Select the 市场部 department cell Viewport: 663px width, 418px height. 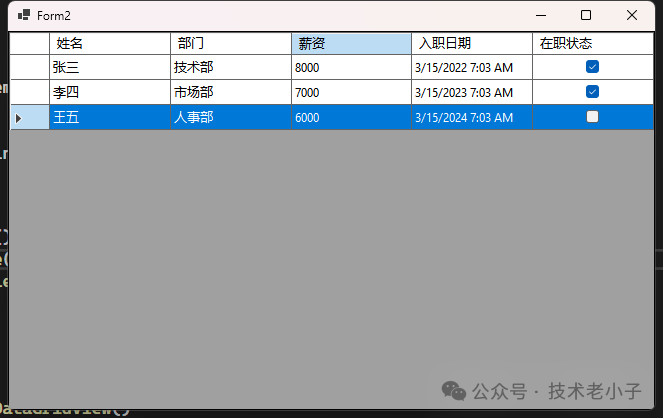point(231,92)
